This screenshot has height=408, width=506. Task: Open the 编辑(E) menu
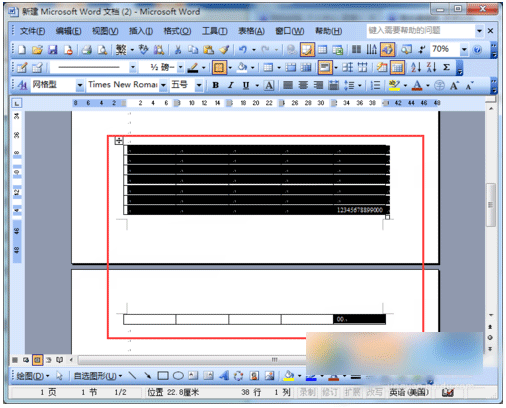click(x=68, y=31)
